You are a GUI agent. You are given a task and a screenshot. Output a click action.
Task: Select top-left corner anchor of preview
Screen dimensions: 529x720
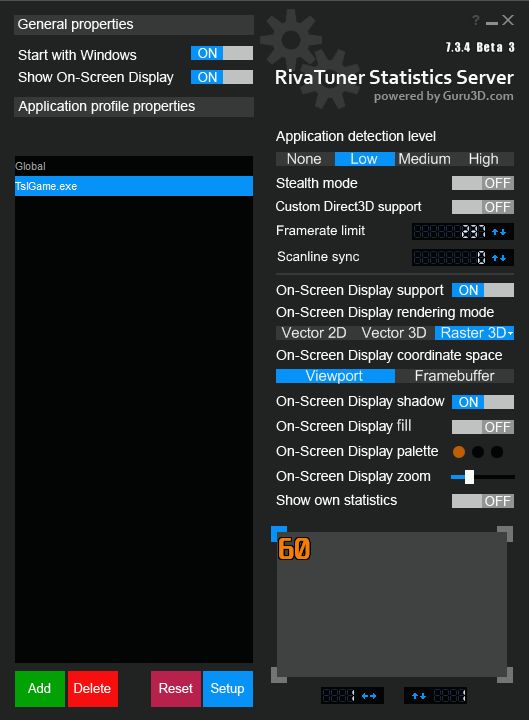pyautogui.click(x=279, y=534)
